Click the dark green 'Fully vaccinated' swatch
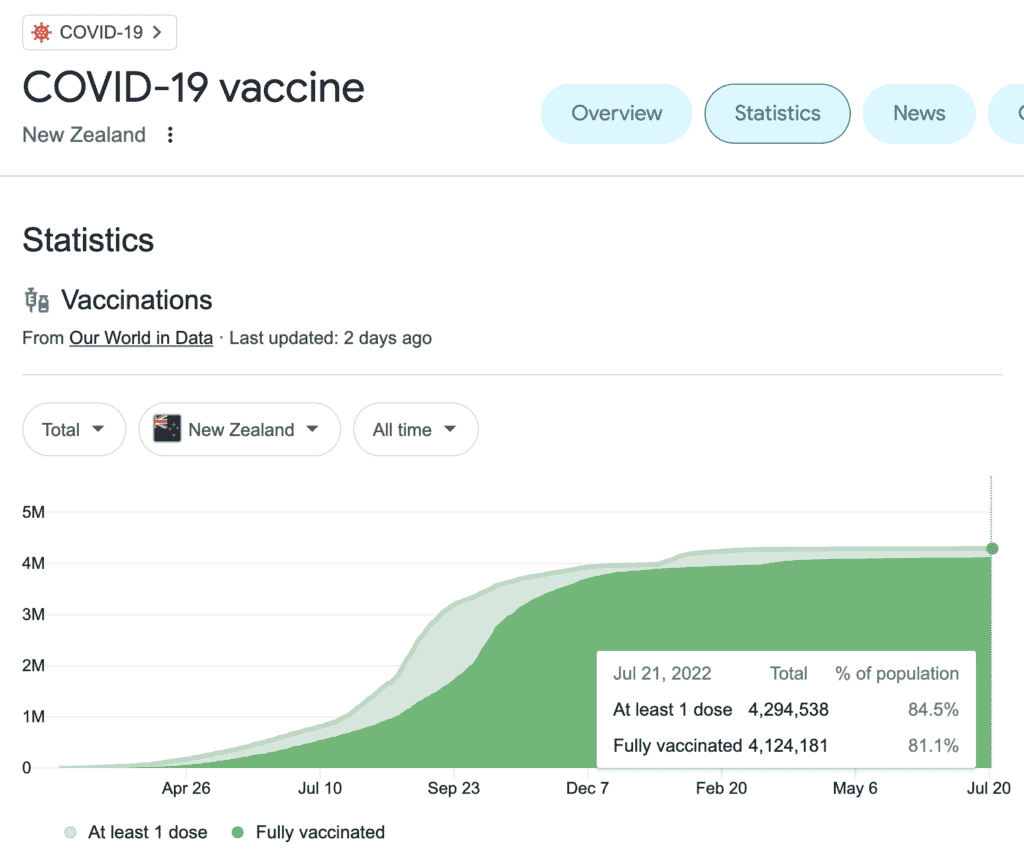1024x854 pixels. pyautogui.click(x=238, y=832)
